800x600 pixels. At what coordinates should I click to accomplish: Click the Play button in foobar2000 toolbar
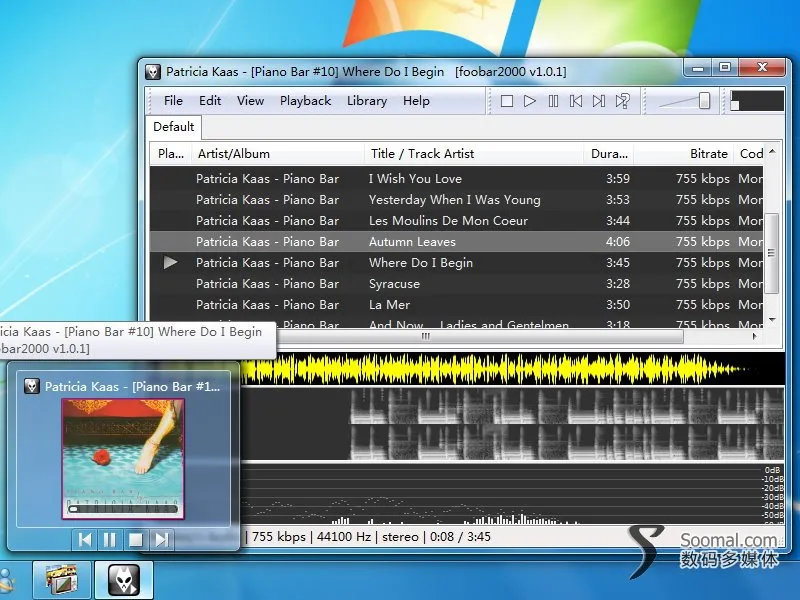coord(530,101)
